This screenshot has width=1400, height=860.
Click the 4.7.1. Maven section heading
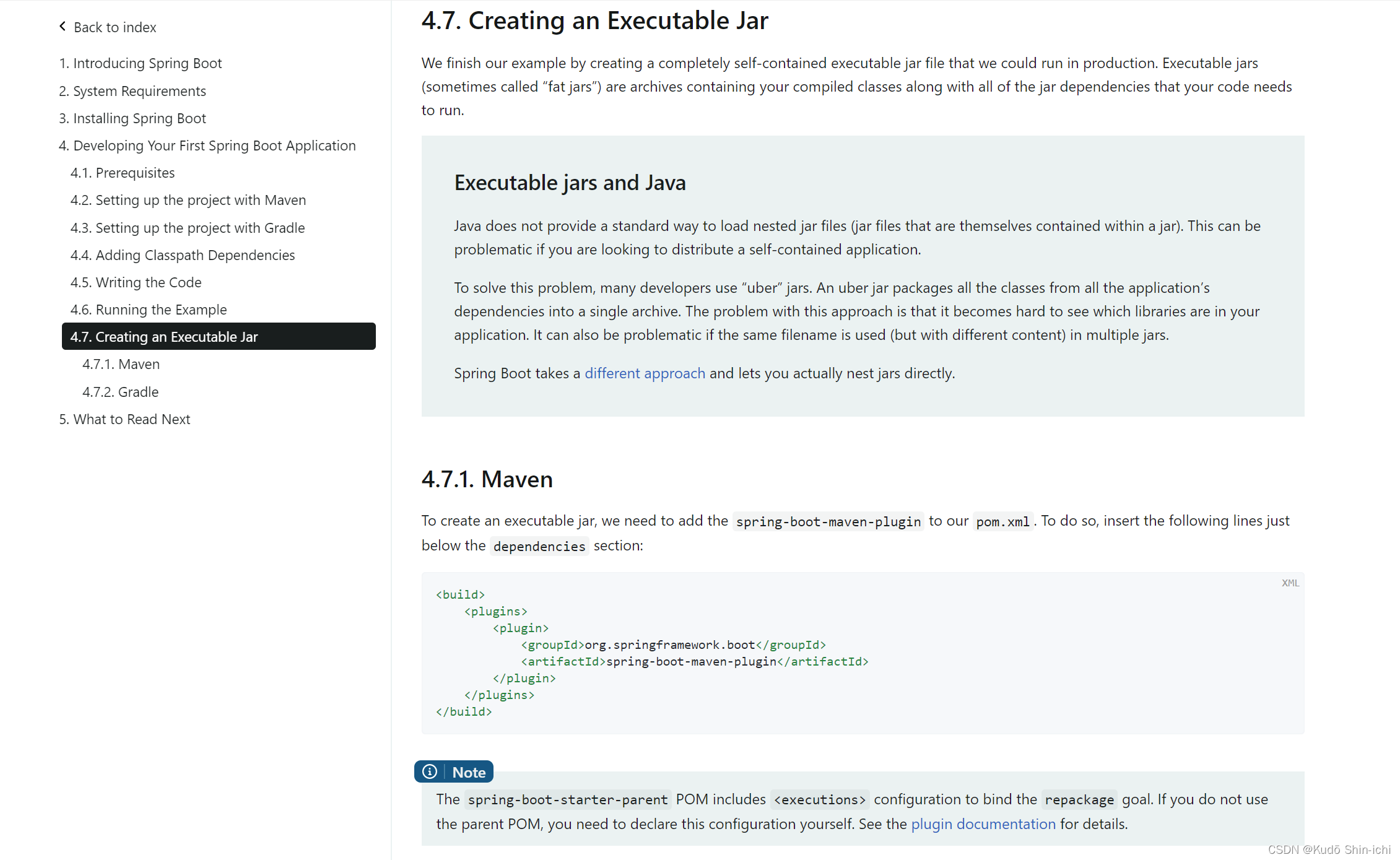click(x=487, y=479)
